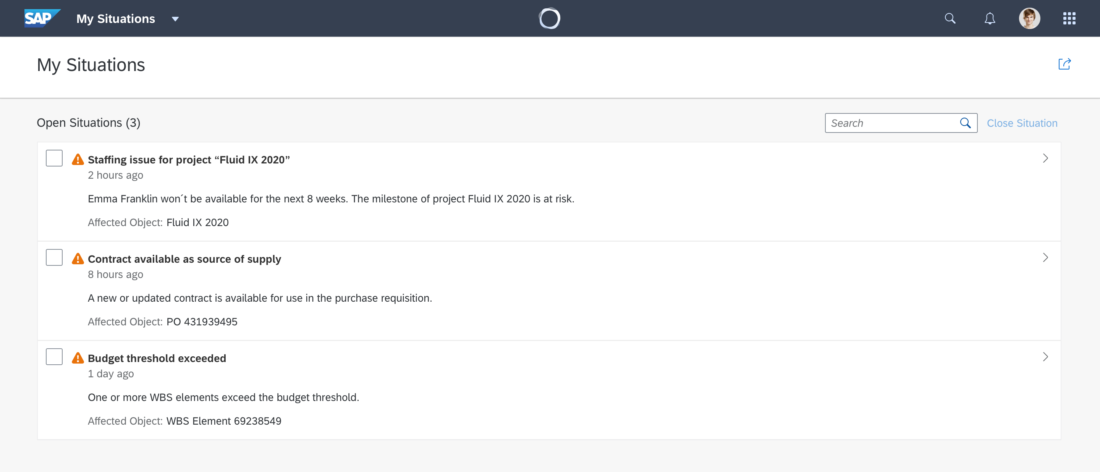Click the CoPilot circle icon in header

[549, 18]
